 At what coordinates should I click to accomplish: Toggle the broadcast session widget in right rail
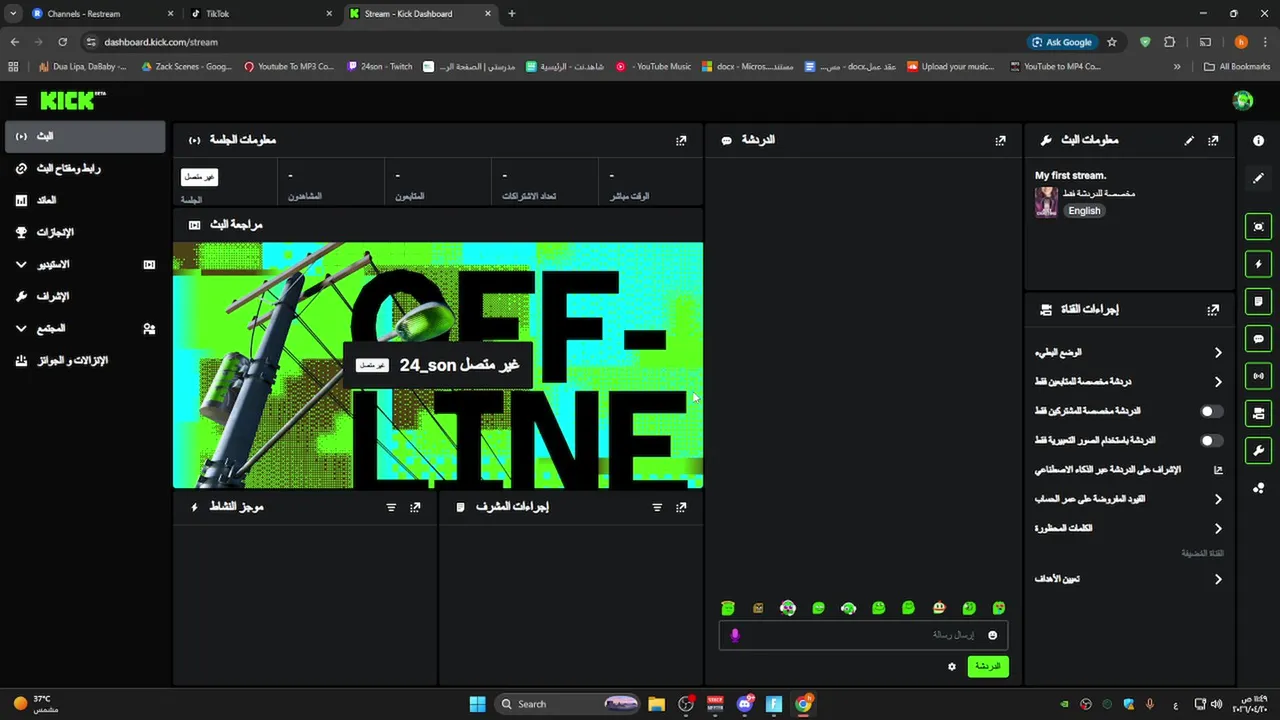click(1258, 376)
